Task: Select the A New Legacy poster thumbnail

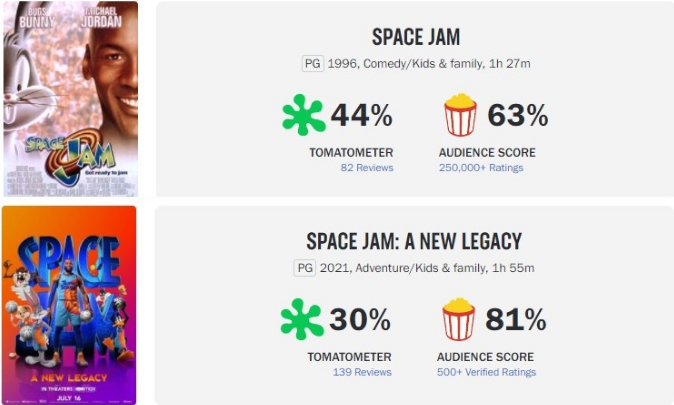Action: [x=69, y=305]
